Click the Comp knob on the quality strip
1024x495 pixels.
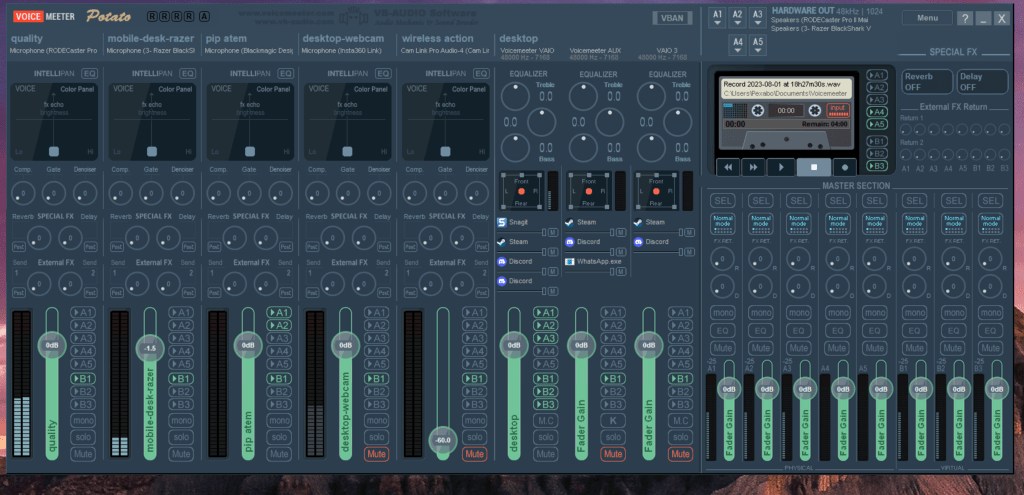22,193
